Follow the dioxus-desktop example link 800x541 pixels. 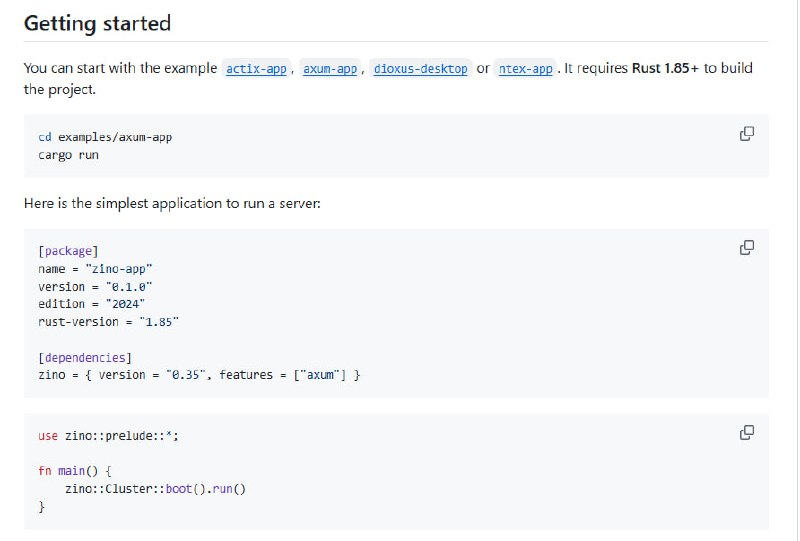coord(420,69)
